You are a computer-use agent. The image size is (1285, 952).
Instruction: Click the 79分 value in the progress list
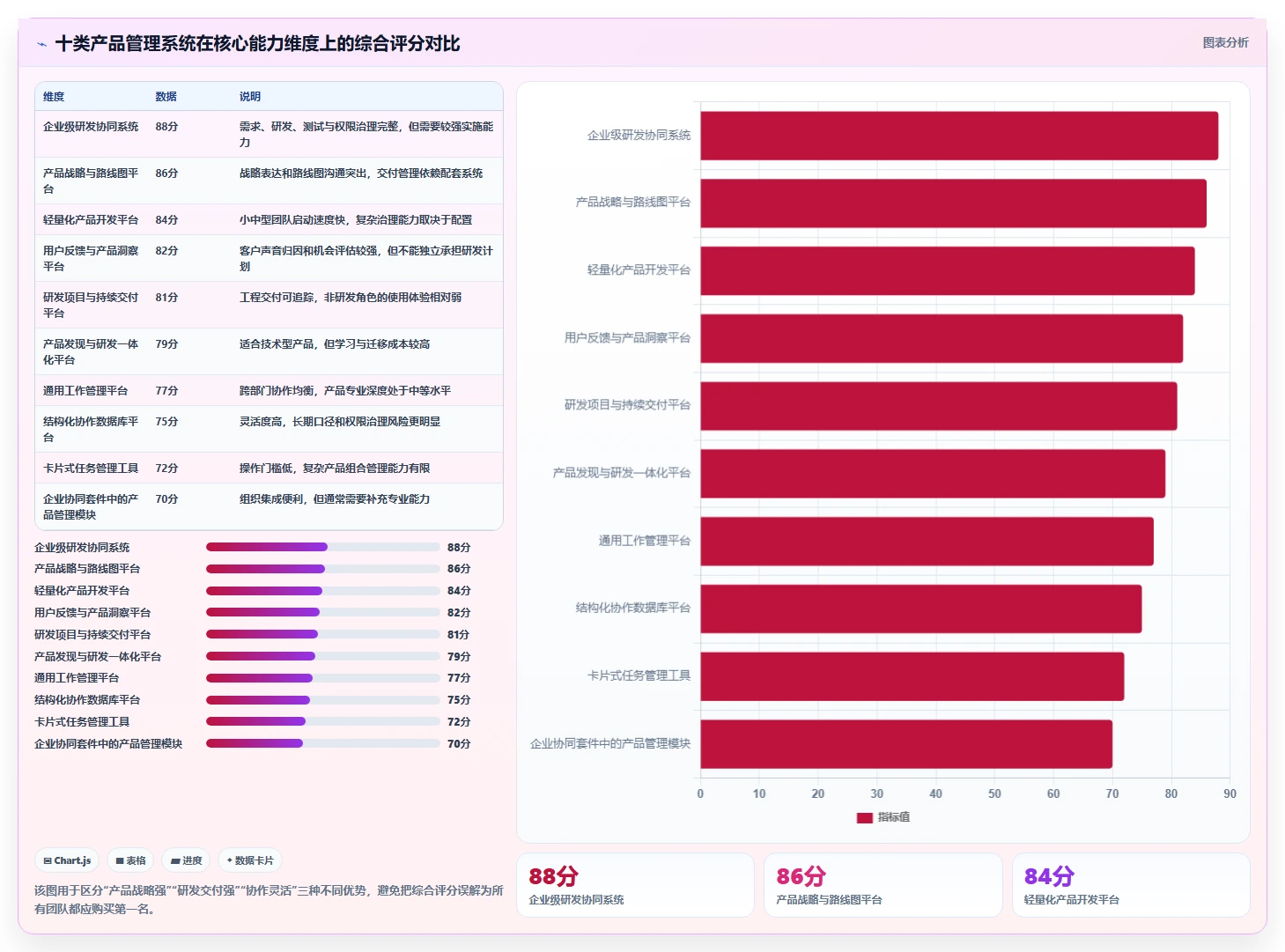click(459, 656)
